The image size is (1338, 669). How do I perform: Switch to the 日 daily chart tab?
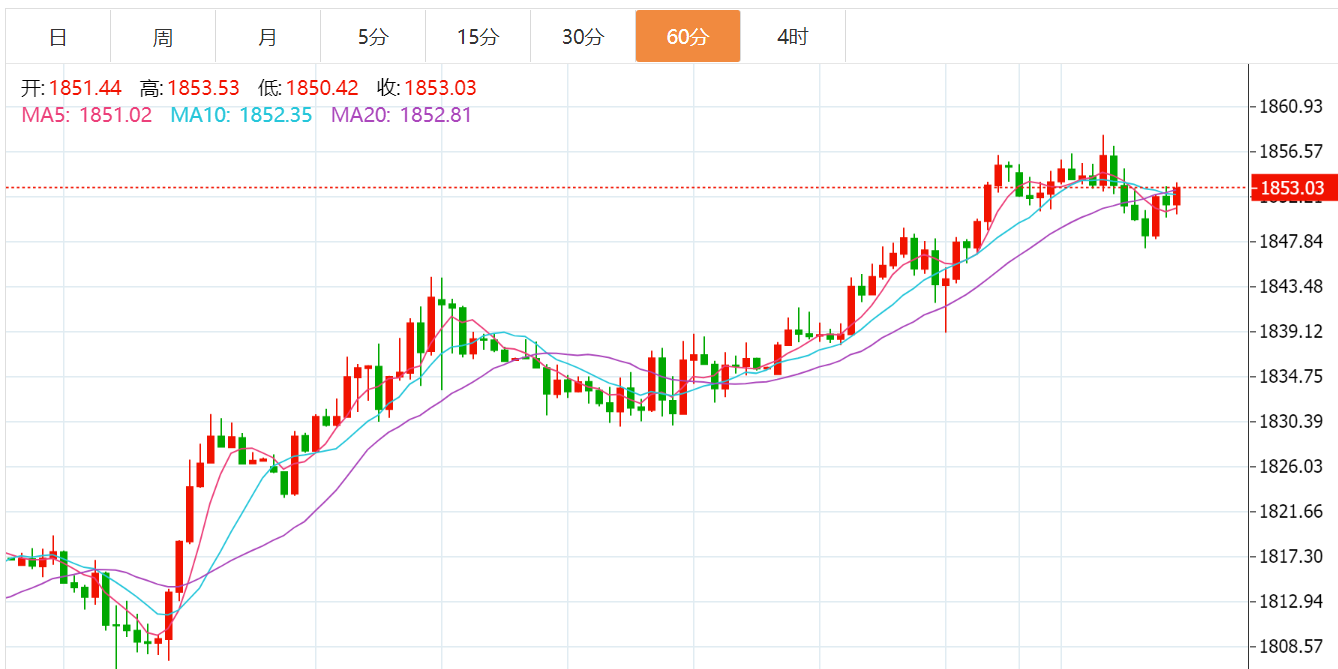click(x=58, y=37)
